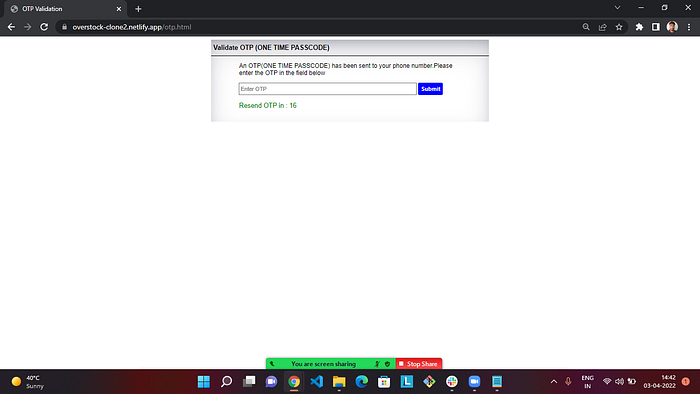Open the notification badge in the tray
This screenshot has height=394, width=700.
(686, 382)
